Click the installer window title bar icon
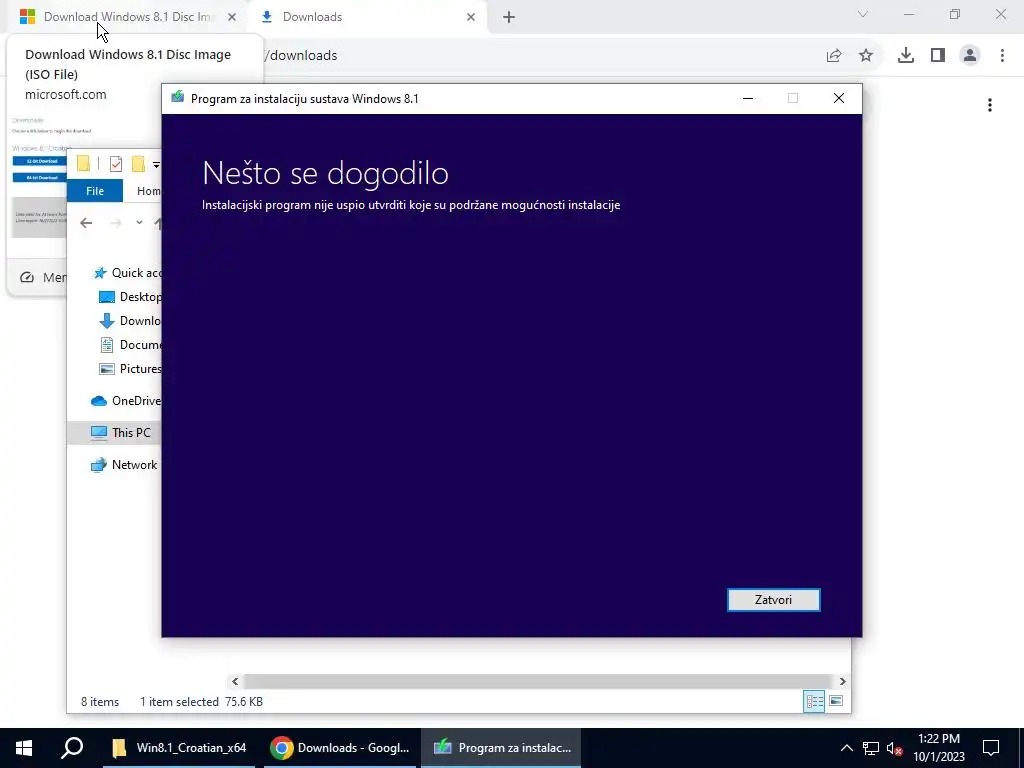Image resolution: width=1024 pixels, height=768 pixels. (x=178, y=98)
